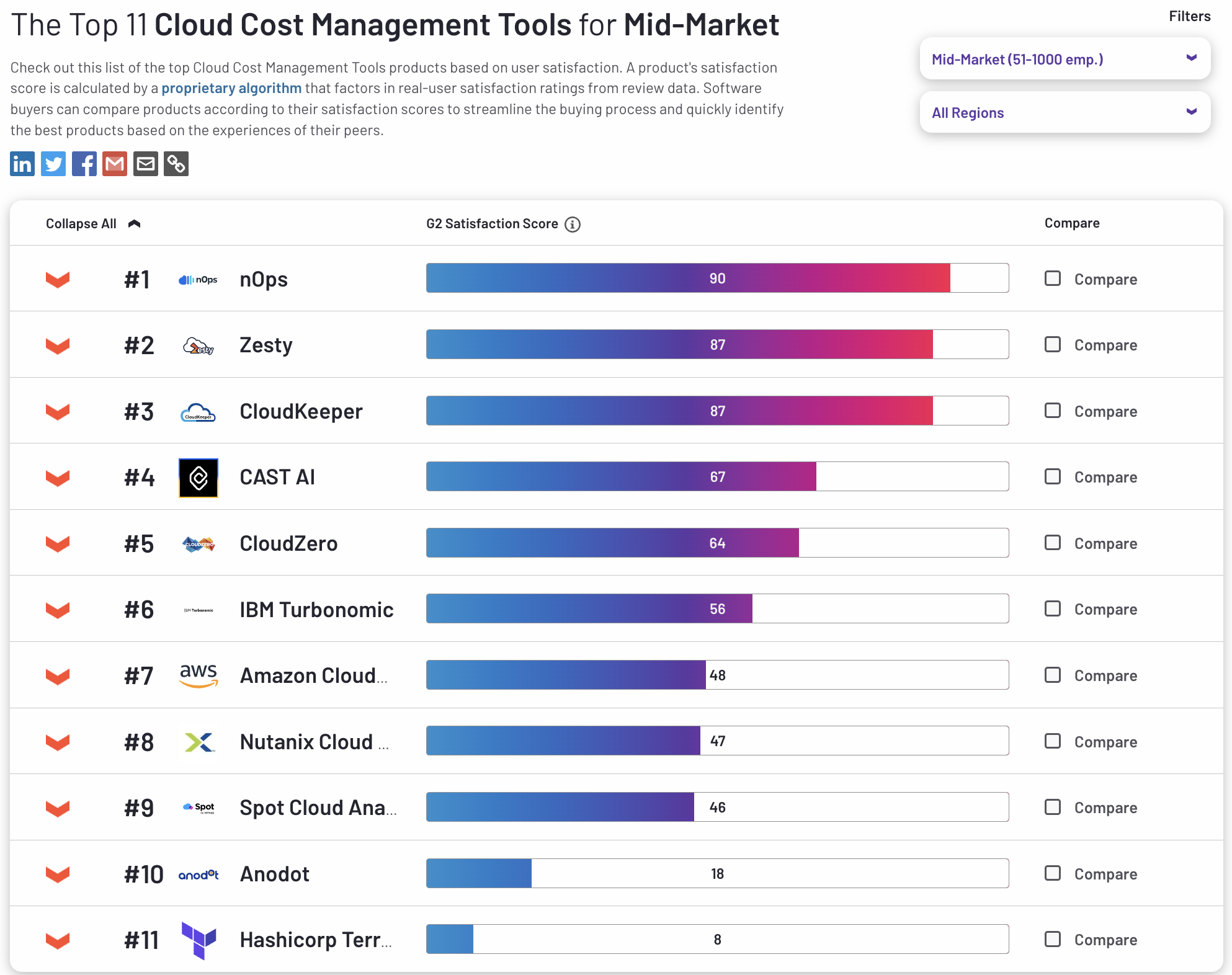
Task: Check Compare box for nOps
Action: point(1053,278)
